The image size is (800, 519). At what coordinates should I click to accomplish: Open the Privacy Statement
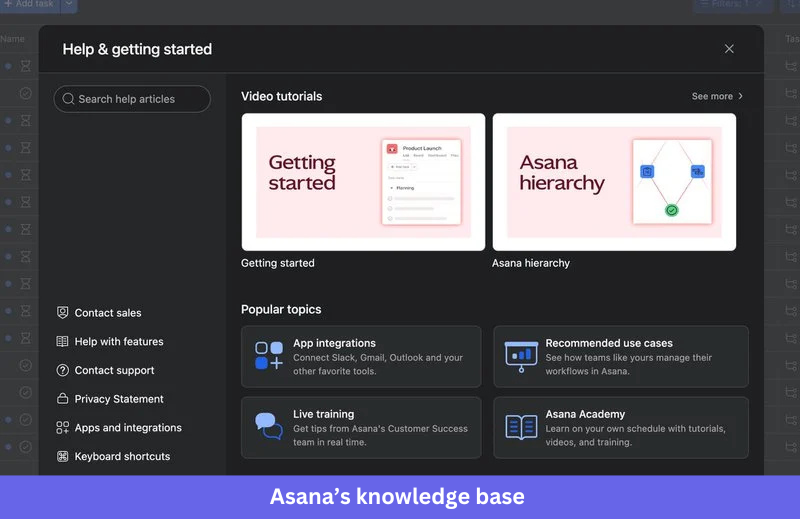110,399
